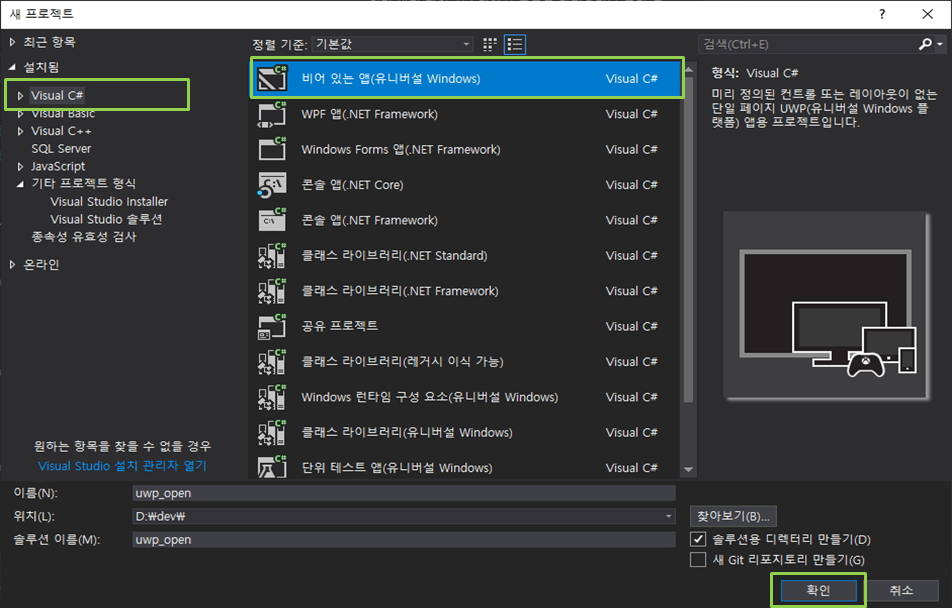The height and width of the screenshot is (608, 952).
Task: Select Visual Studio Installer category
Action: [x=109, y=201]
